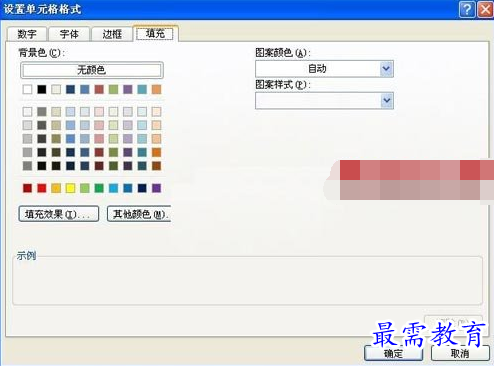Open 填充效果 dialog button
The image size is (494, 366).
click(59, 214)
